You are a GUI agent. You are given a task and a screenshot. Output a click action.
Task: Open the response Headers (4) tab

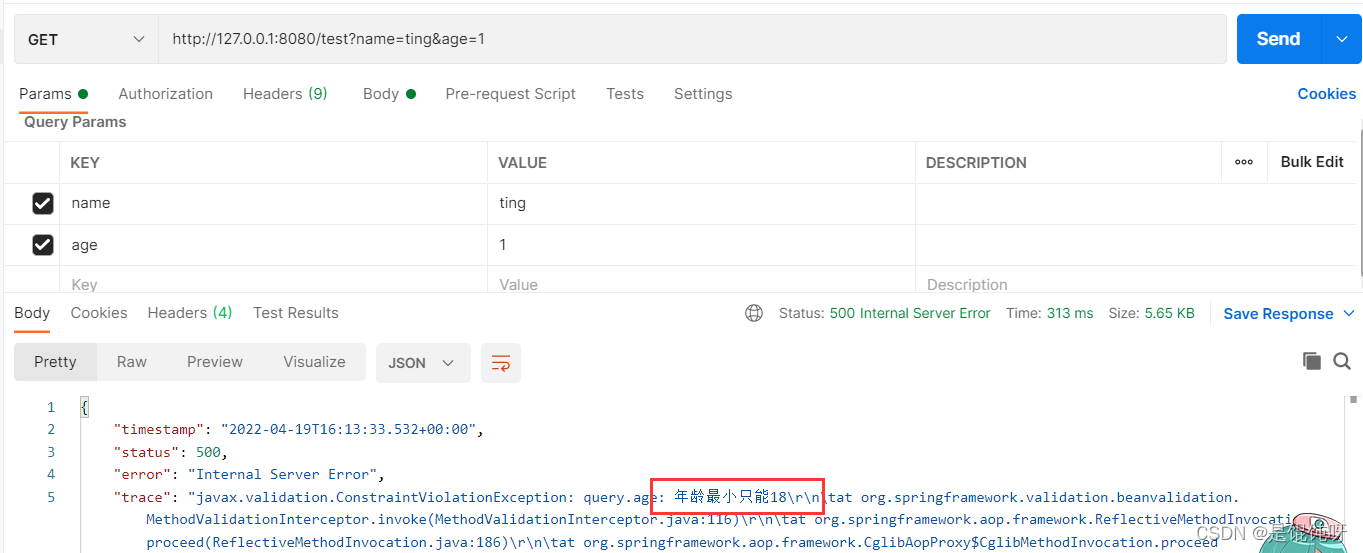(x=190, y=313)
